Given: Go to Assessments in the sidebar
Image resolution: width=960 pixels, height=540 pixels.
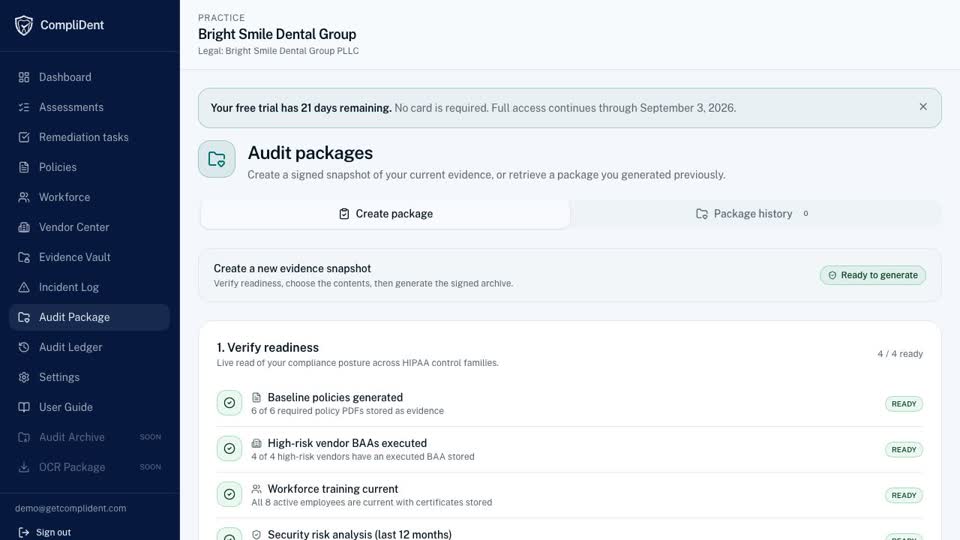Looking at the screenshot, I should pos(89,107).
